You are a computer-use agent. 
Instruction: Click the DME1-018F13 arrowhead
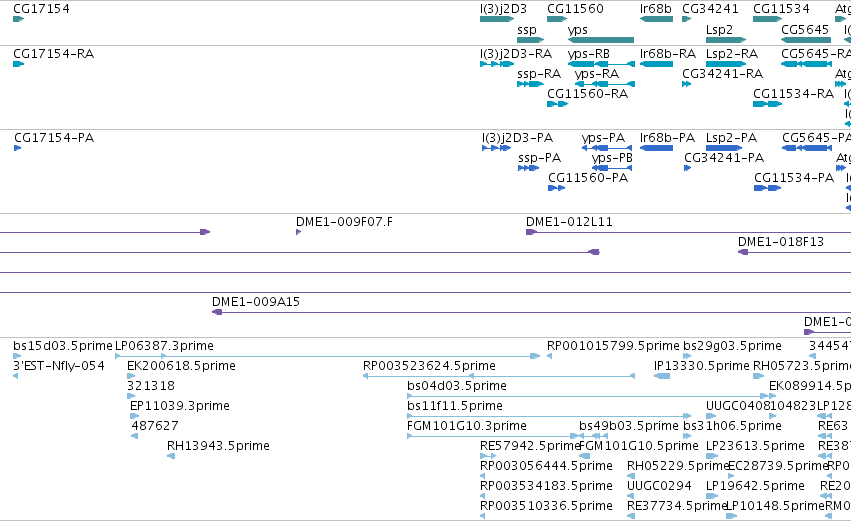click(x=743, y=252)
